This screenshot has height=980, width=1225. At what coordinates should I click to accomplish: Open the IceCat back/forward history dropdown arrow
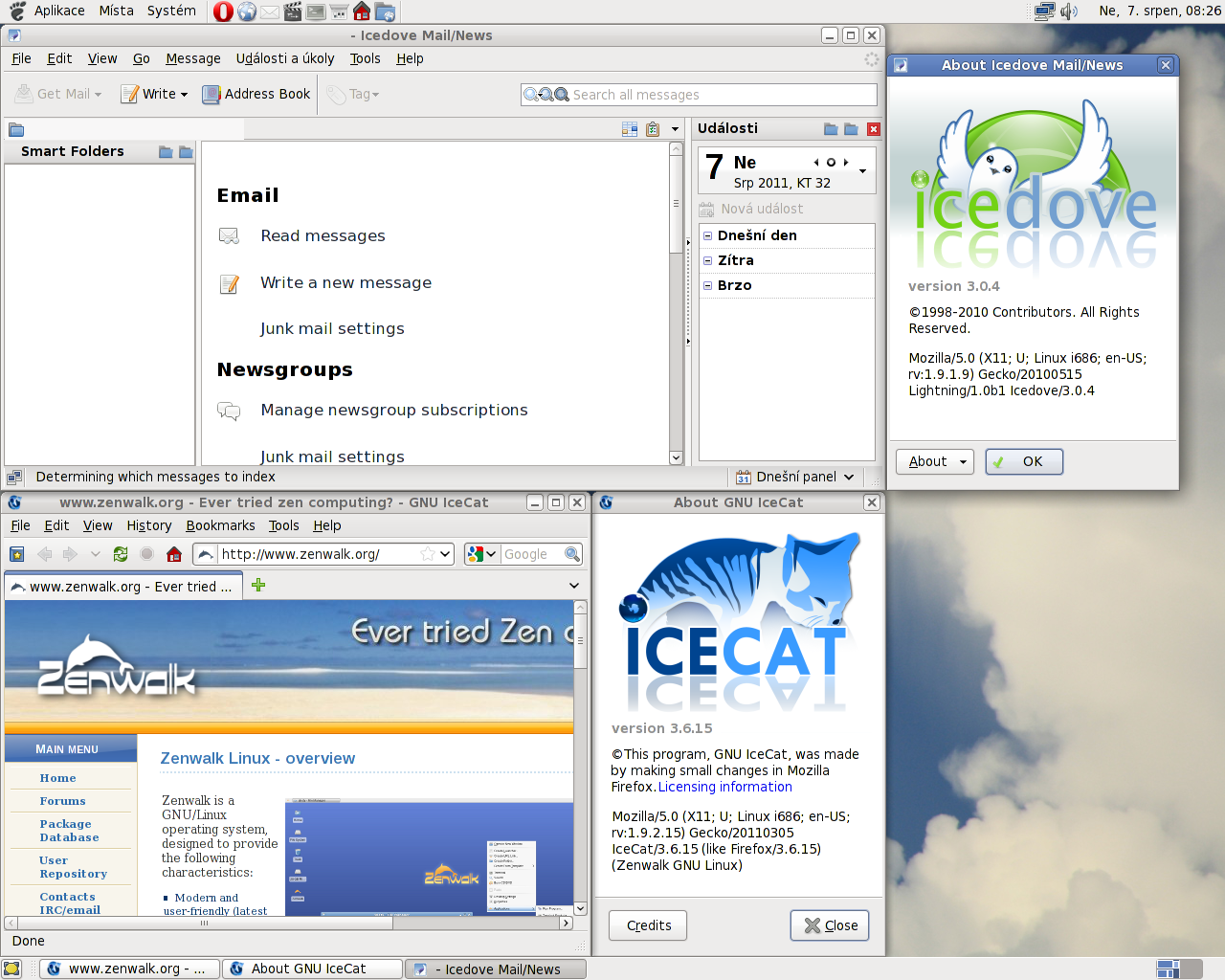95,554
